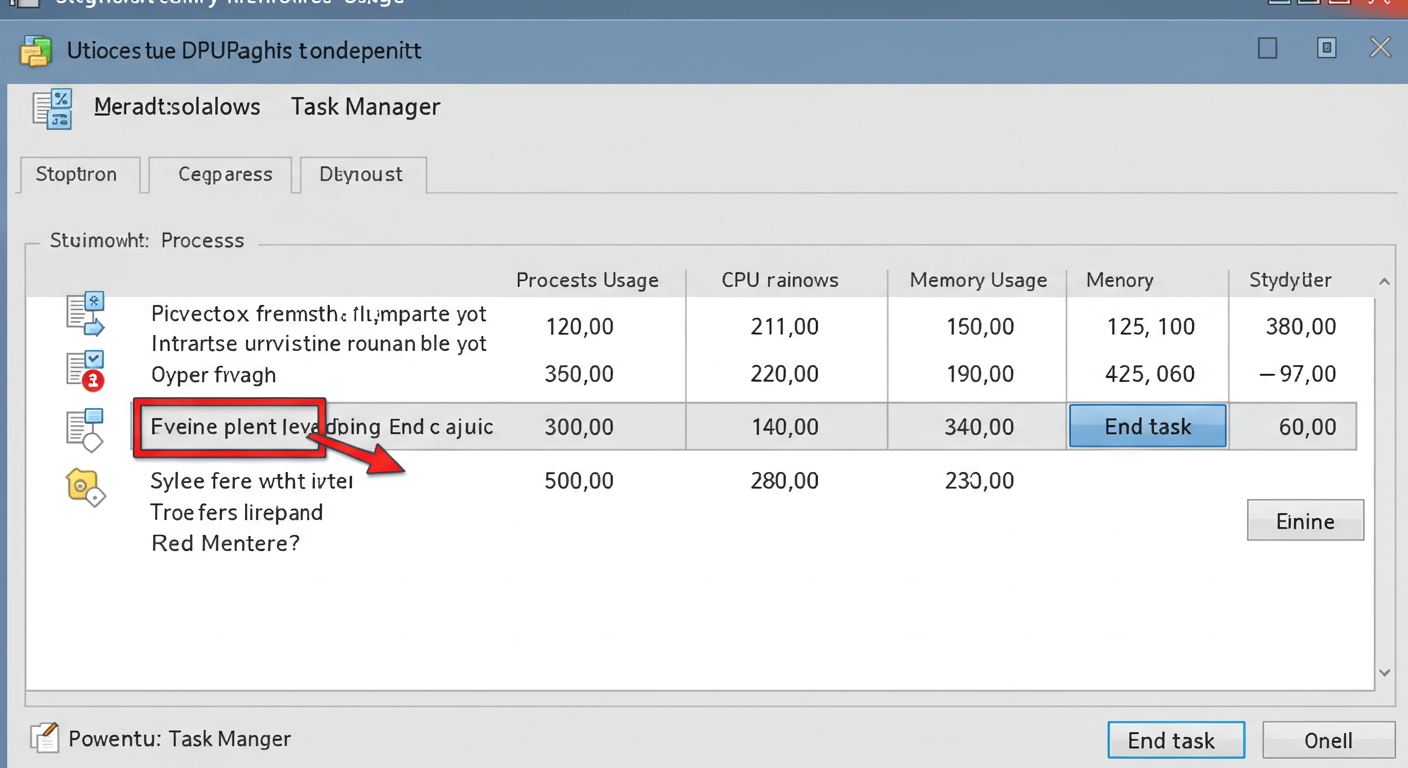Click the Einine button
This screenshot has width=1408, height=768.
point(1305,520)
